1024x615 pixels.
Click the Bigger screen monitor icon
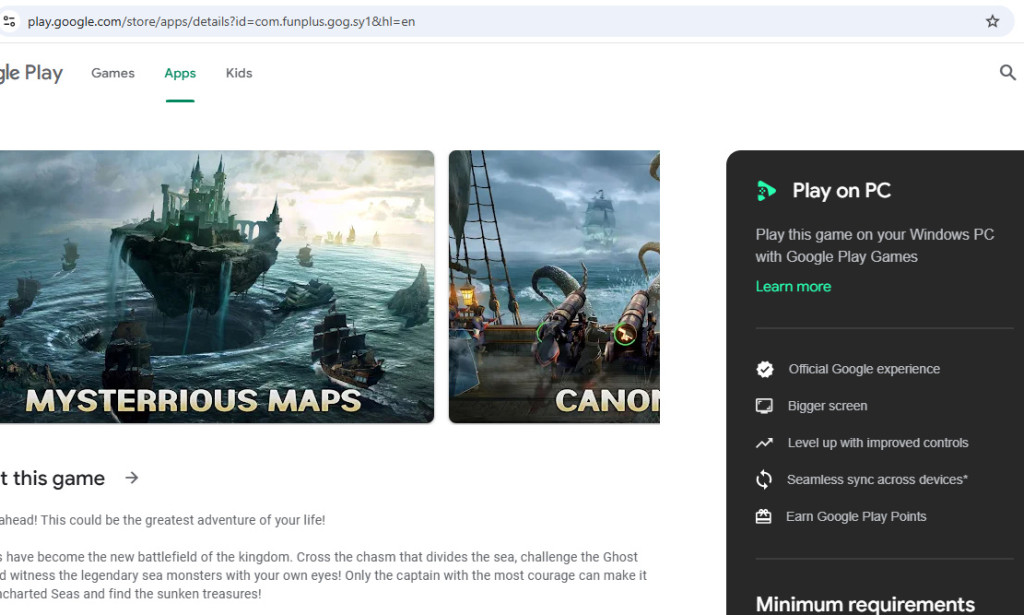click(765, 406)
